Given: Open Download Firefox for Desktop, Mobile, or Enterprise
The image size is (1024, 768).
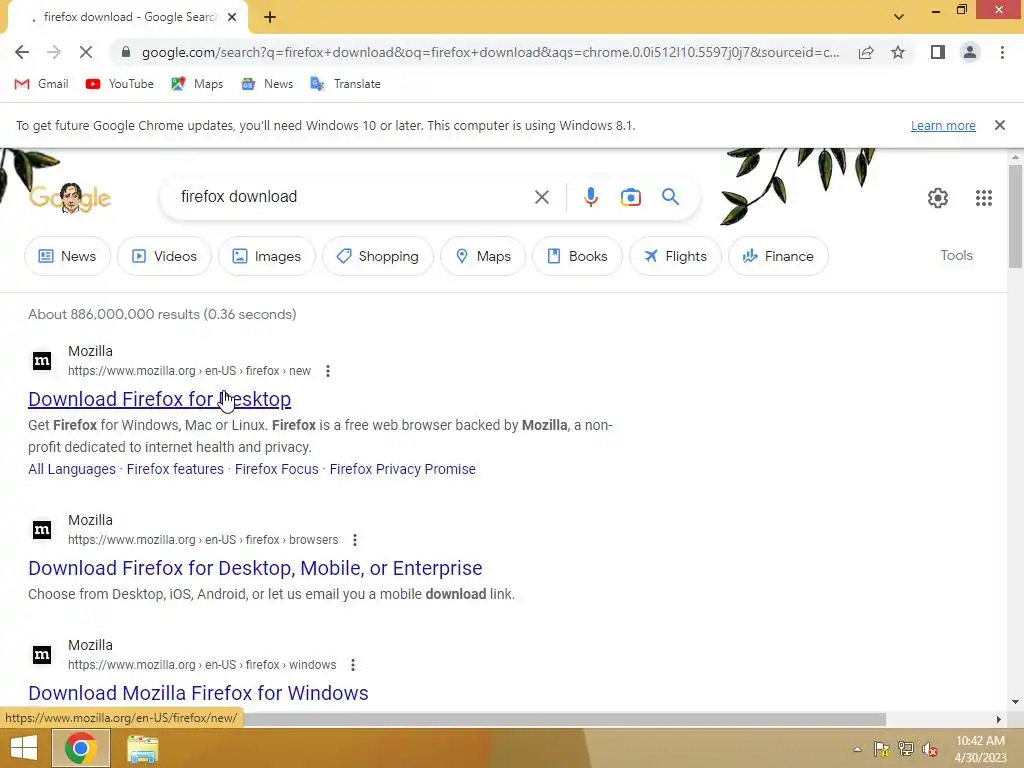Looking at the screenshot, I should point(255,568).
